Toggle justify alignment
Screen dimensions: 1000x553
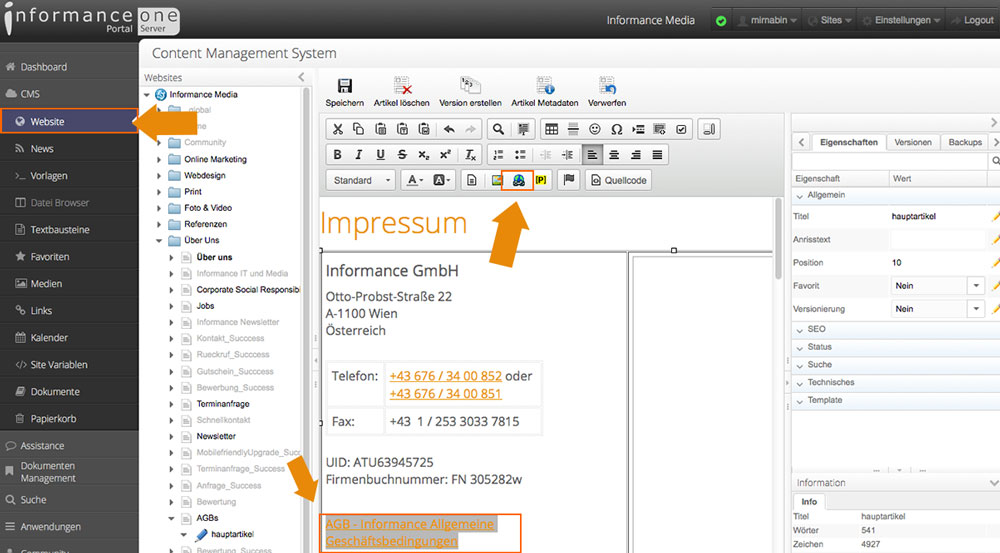click(658, 155)
